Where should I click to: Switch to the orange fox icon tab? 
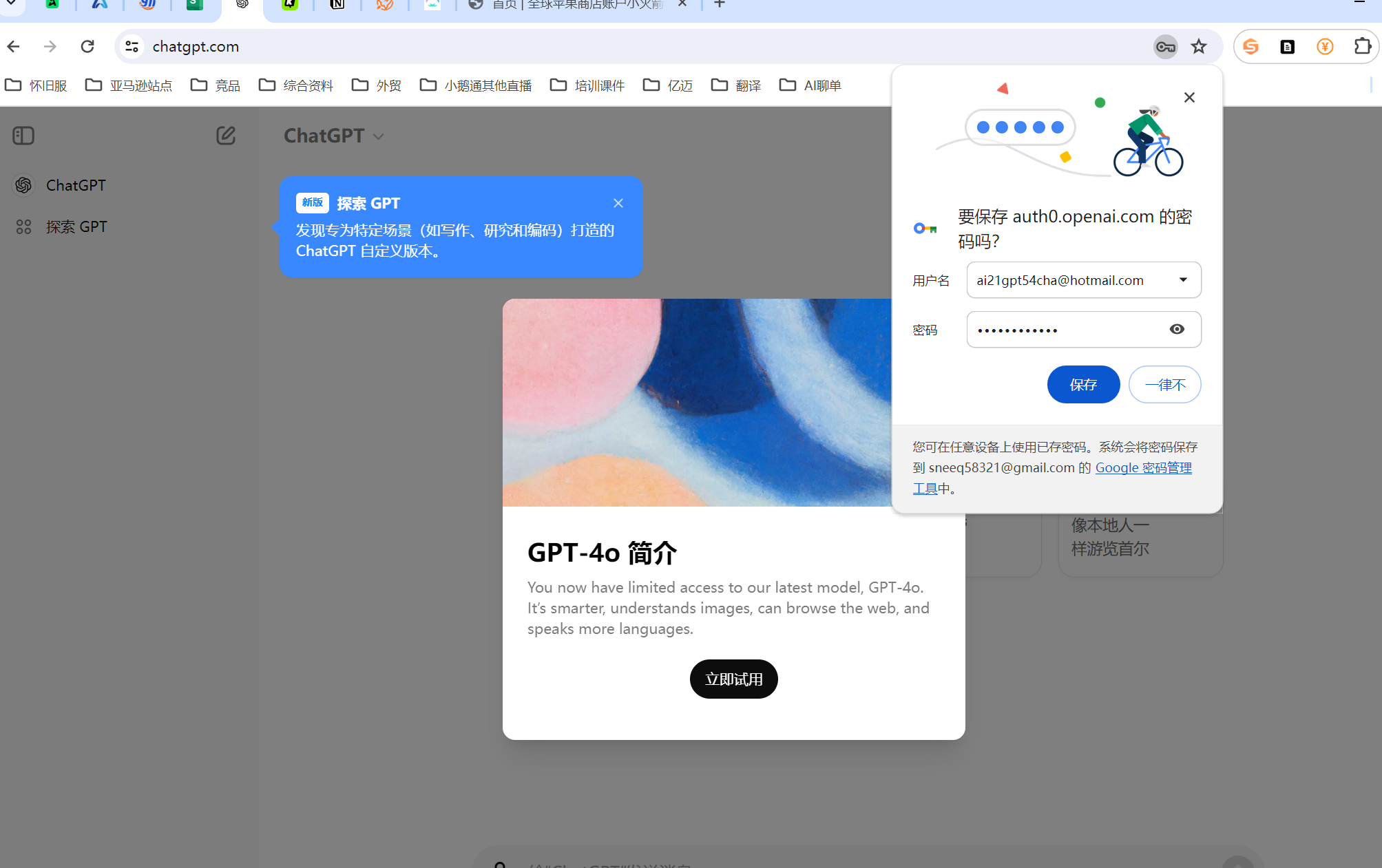coord(384,6)
